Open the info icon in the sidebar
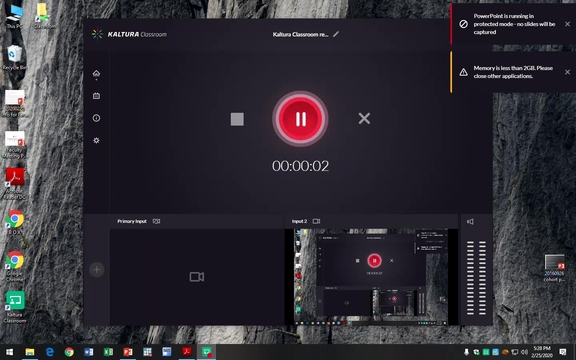The height and width of the screenshot is (360, 576). pyautogui.click(x=96, y=118)
